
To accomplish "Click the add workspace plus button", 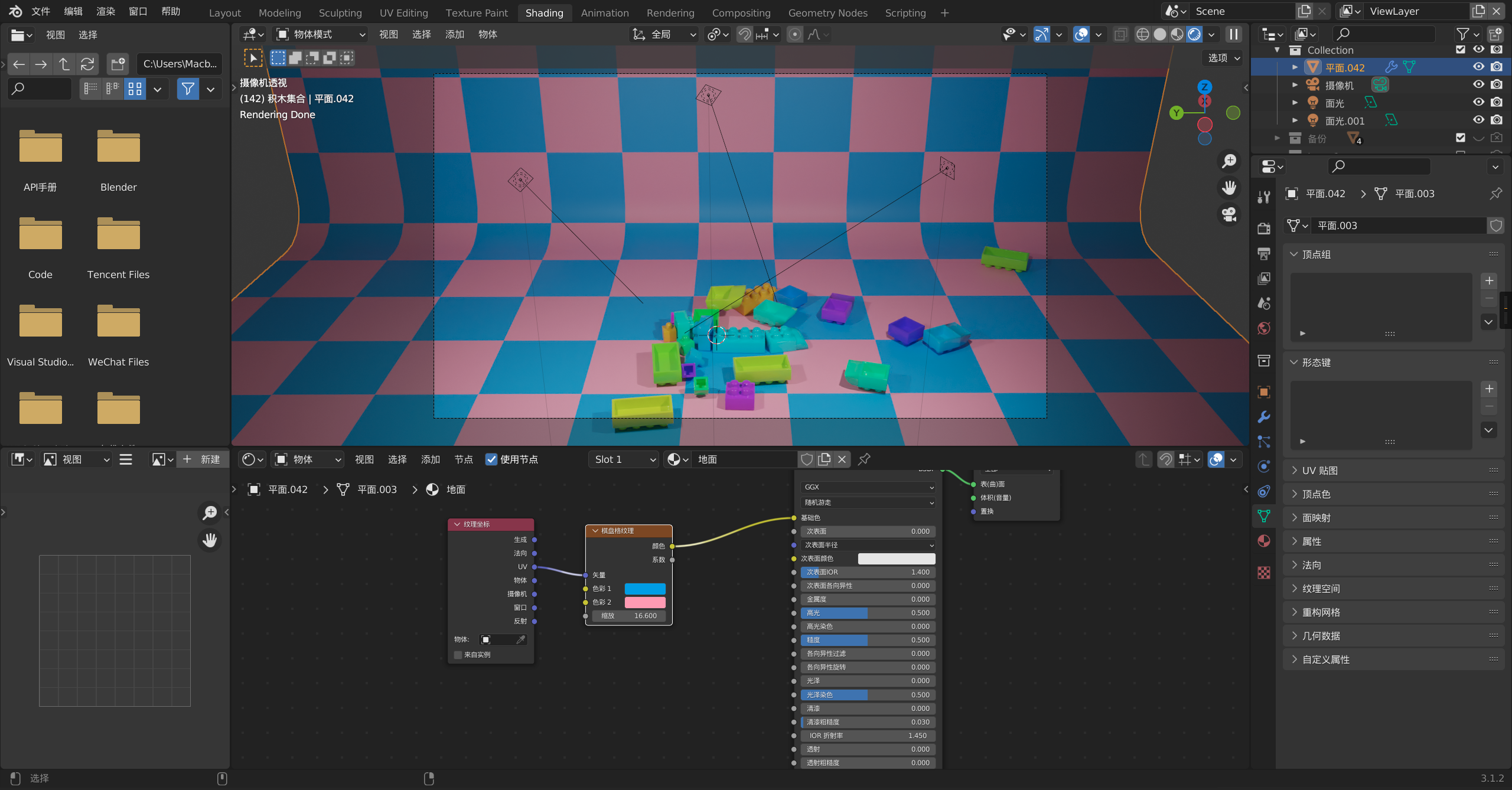I will [944, 12].
